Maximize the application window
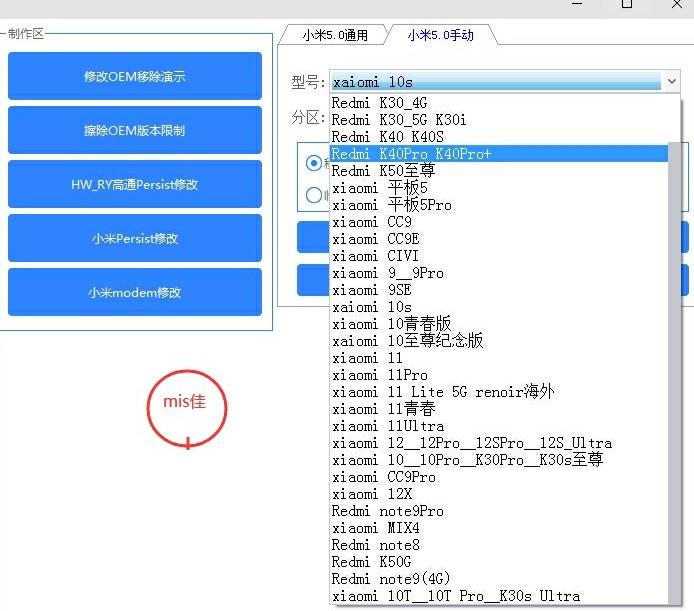This screenshot has width=694, height=611. [627, 4]
